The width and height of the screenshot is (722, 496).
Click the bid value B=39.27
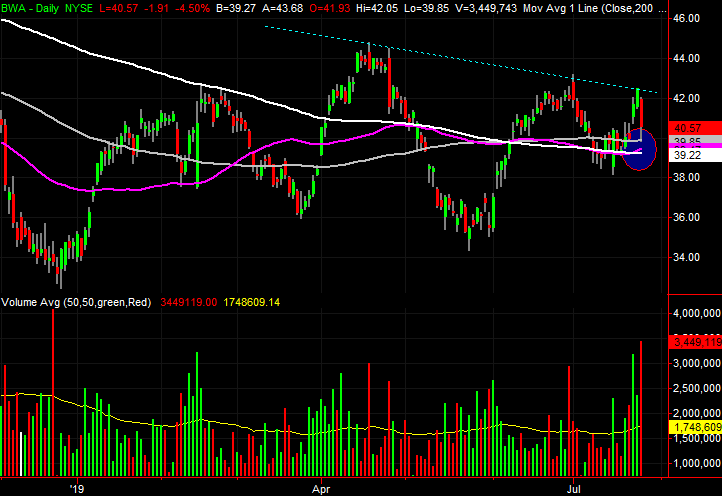coord(236,8)
